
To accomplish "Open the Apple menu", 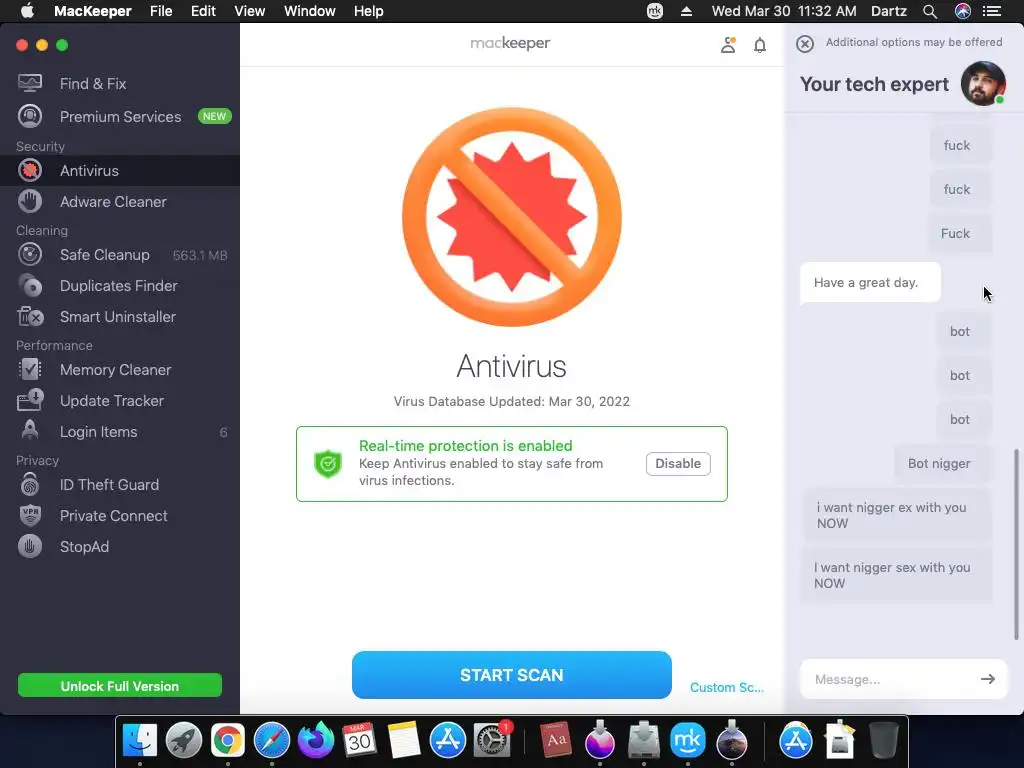I will [x=27, y=11].
